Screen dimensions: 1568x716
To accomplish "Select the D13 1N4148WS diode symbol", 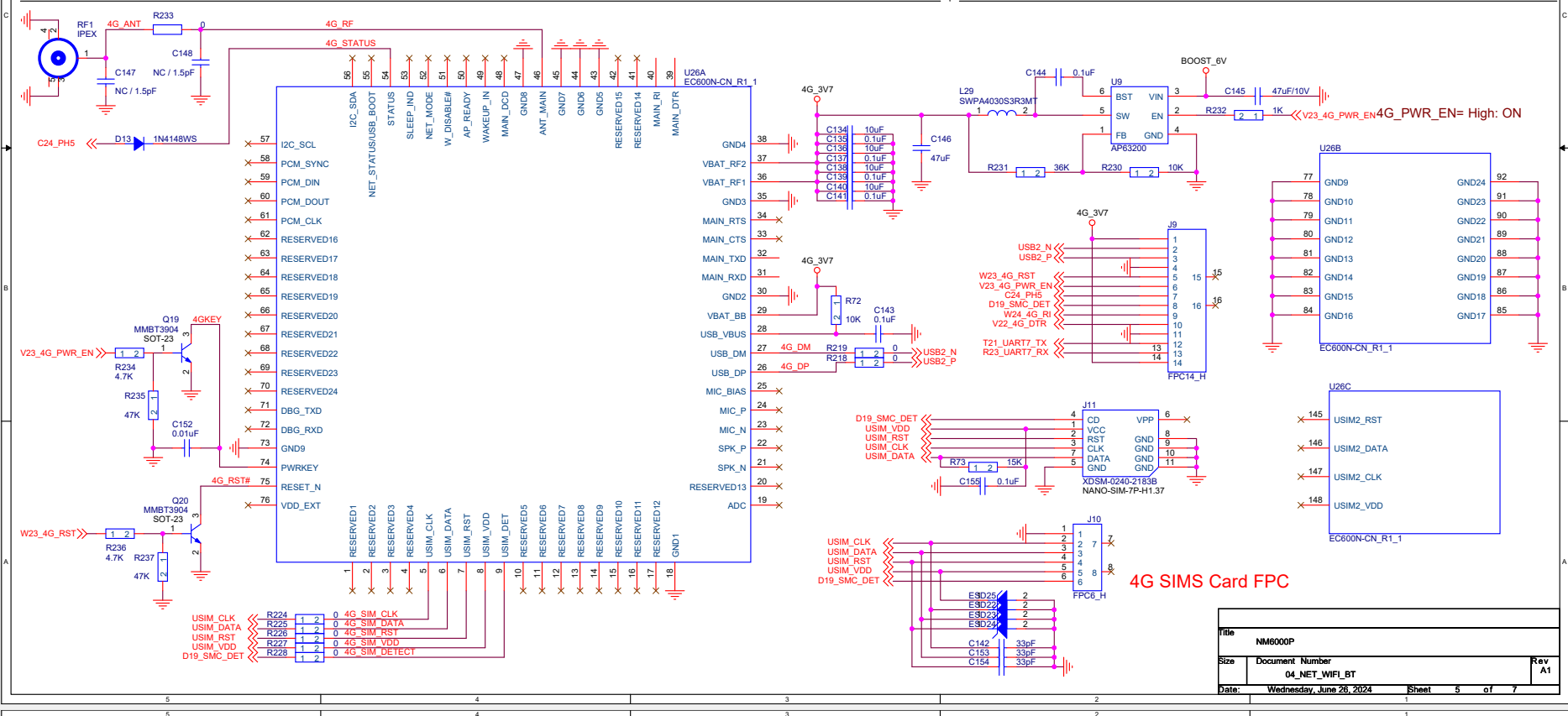I will (139, 144).
